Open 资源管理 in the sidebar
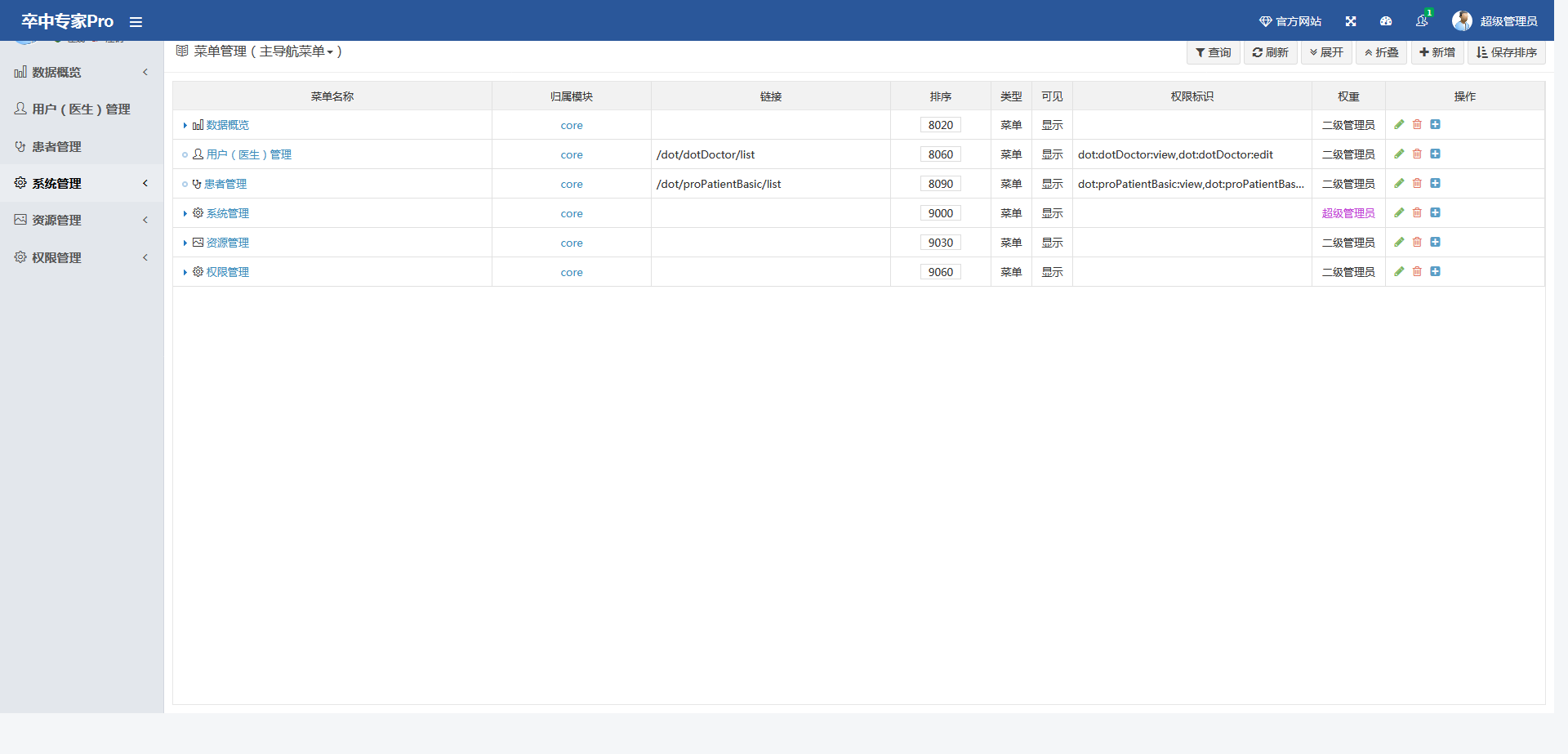Image resolution: width=1568 pixels, height=754 pixels. click(56, 220)
